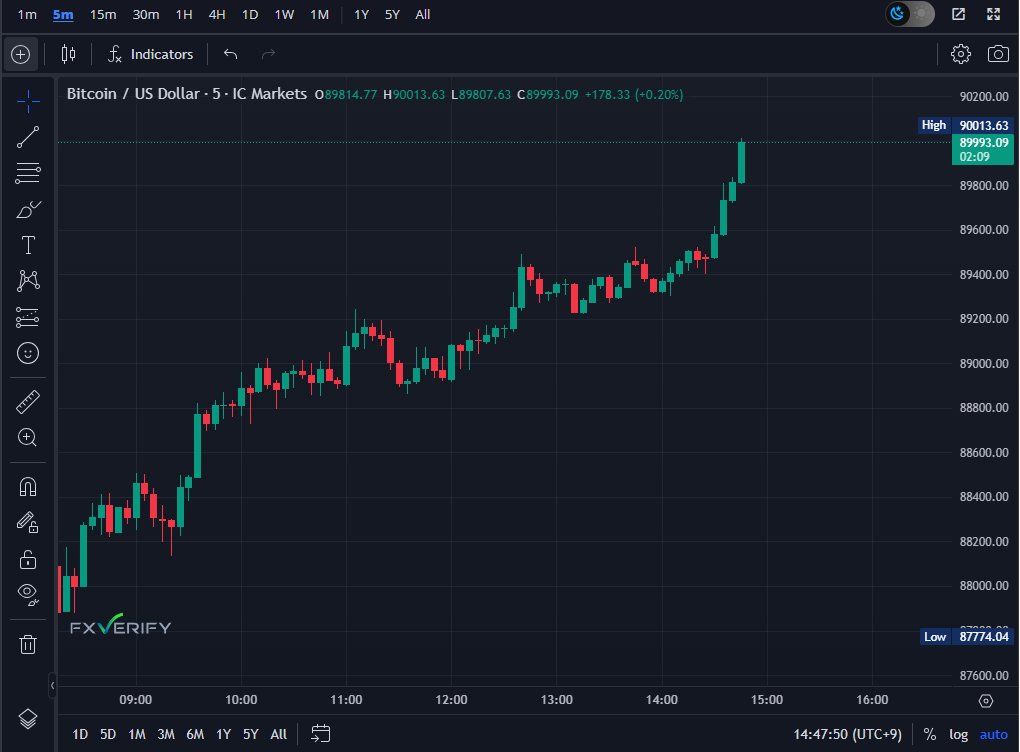The width and height of the screenshot is (1020, 752).
Task: Set bottom date range to 5Y
Action: pyautogui.click(x=250, y=734)
